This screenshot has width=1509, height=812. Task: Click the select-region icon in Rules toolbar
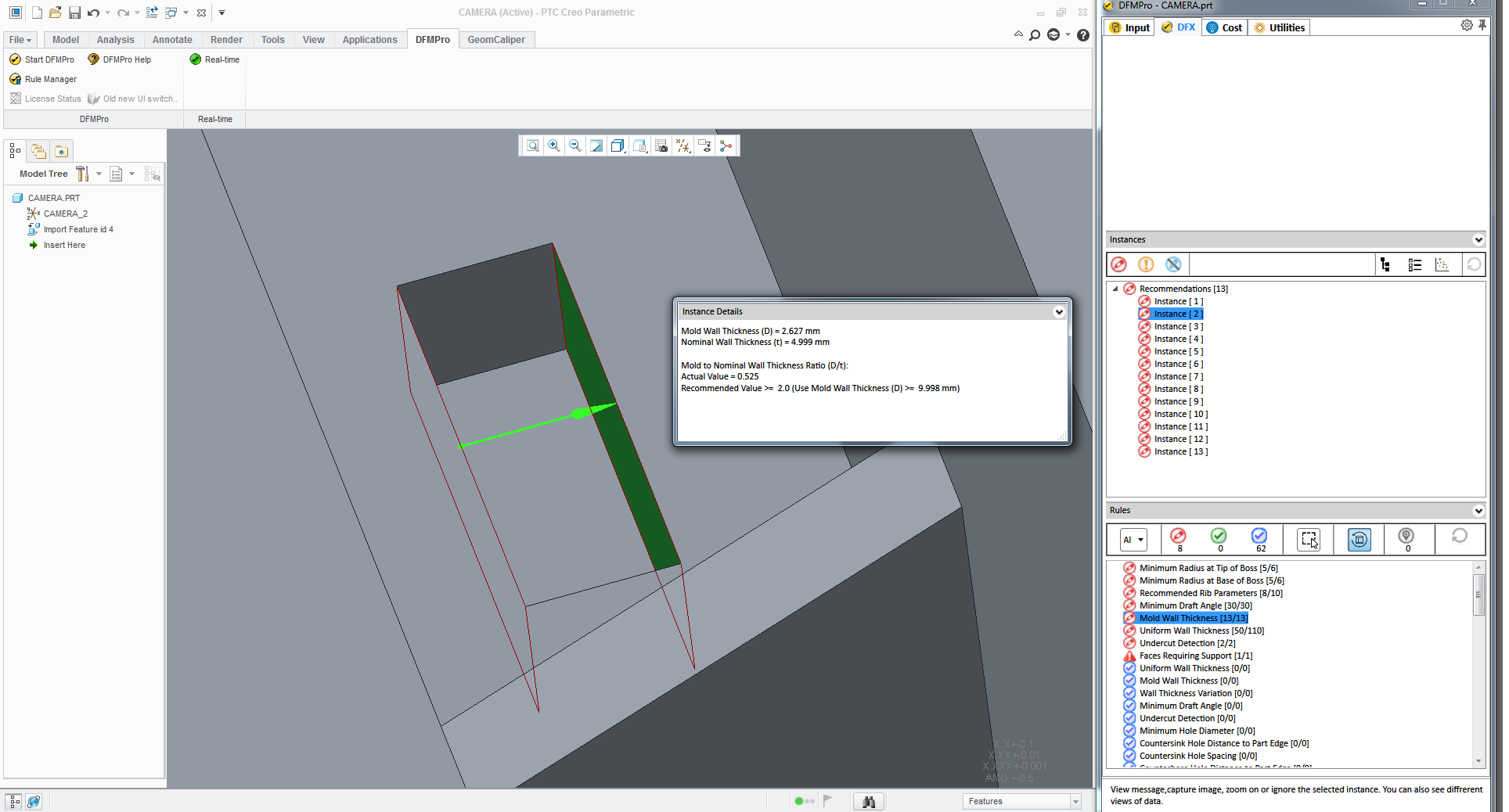pos(1309,539)
